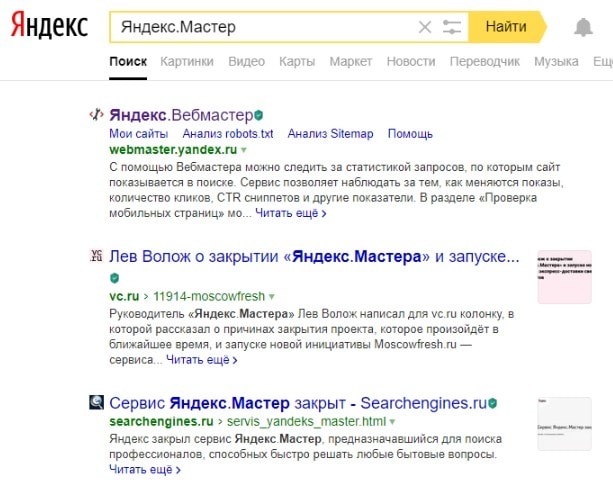613x487 pixels.
Task: Click Читать ещё under searchengines.ru snippet
Action: (x=145, y=469)
